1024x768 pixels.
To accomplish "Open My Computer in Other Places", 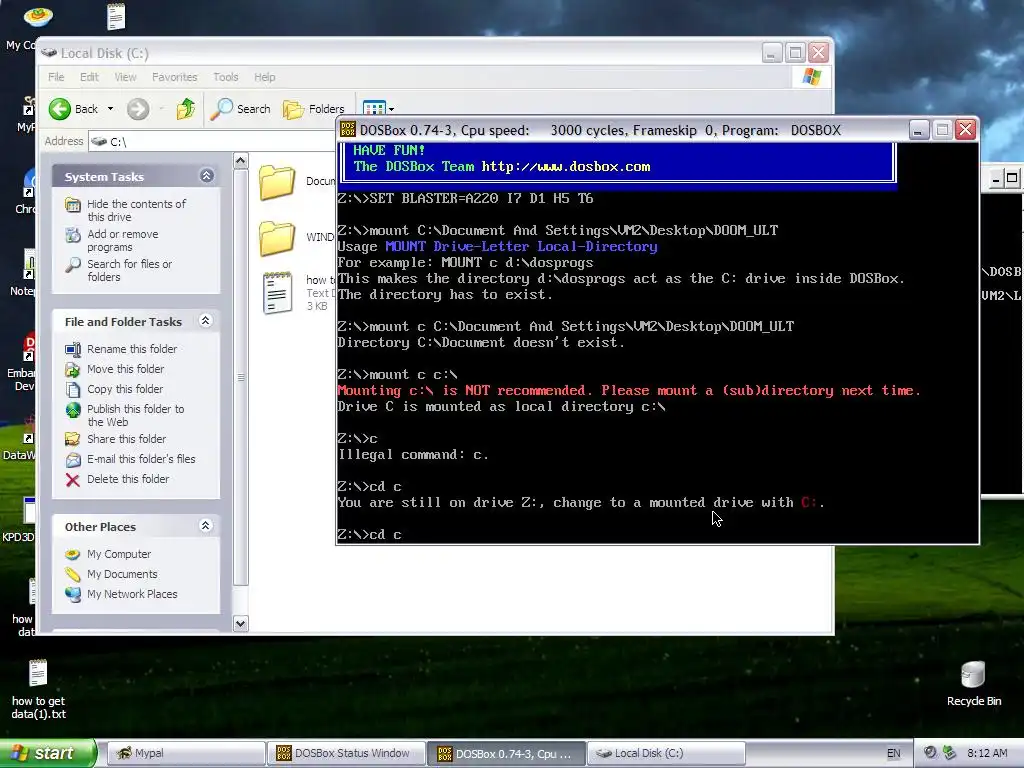I will pyautogui.click(x=119, y=554).
